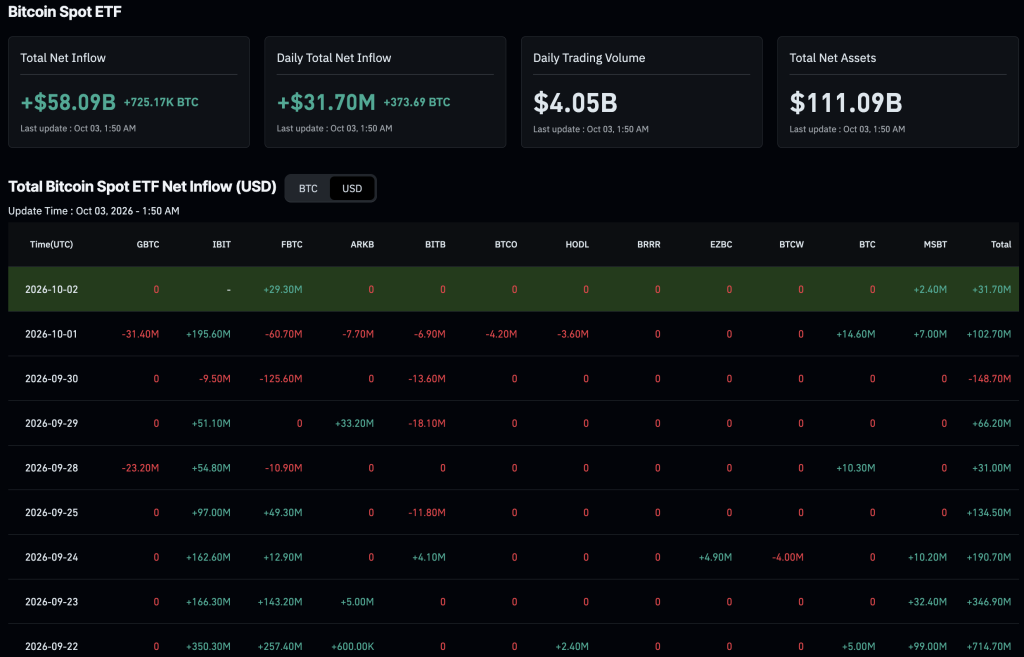Click the EZBC column header
Image resolution: width=1024 pixels, height=657 pixels.
[721, 244]
